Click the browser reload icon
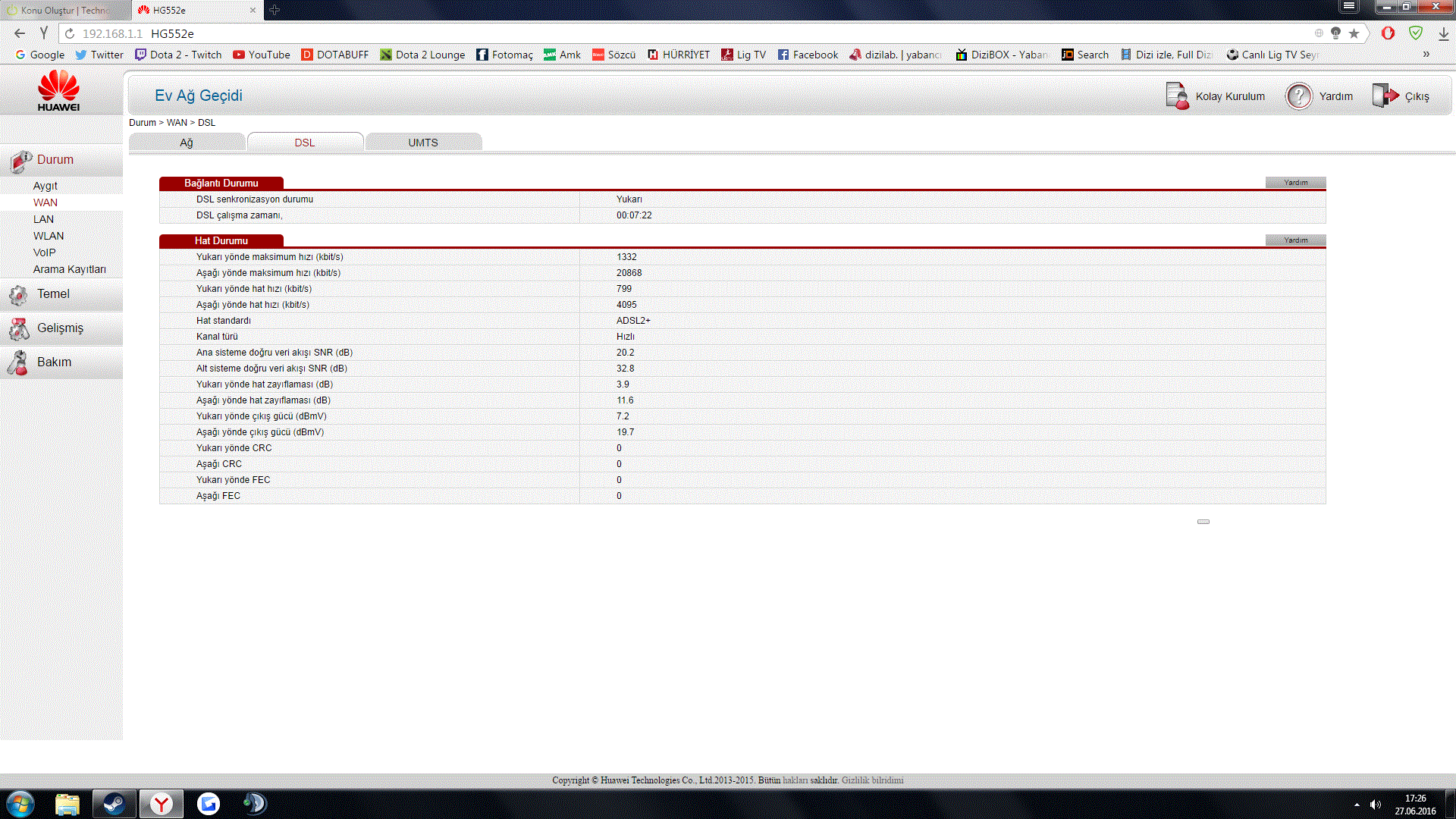Image resolution: width=1456 pixels, height=819 pixels. tap(70, 33)
